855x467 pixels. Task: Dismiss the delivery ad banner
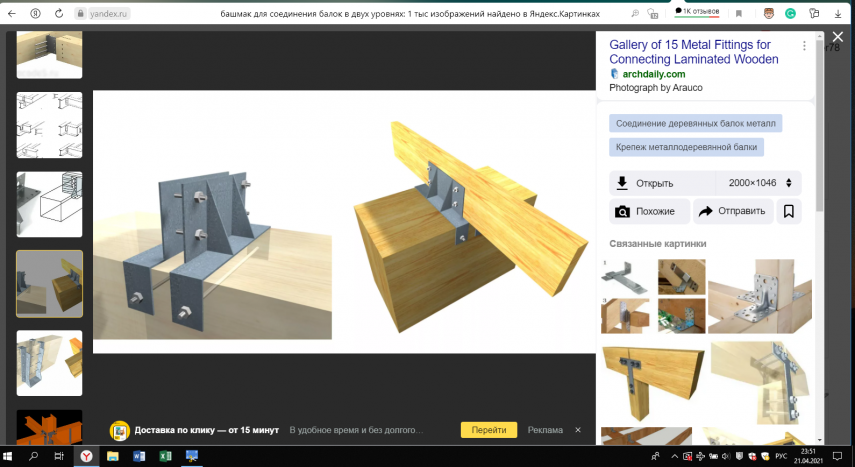point(579,430)
